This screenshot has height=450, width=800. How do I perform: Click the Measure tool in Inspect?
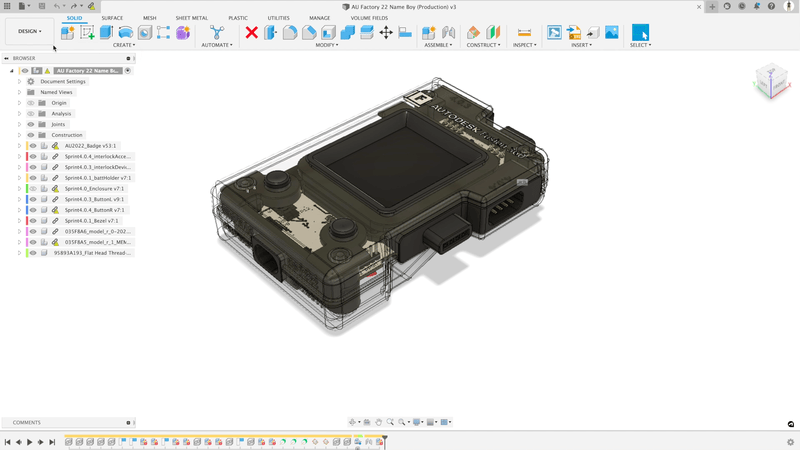click(x=524, y=33)
